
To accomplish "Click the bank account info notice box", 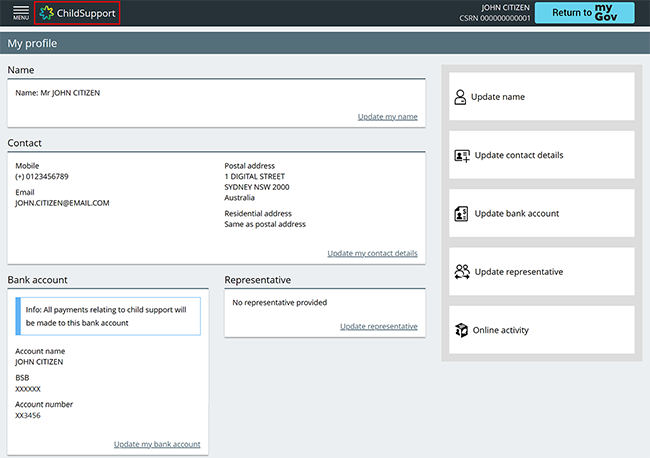I will [x=108, y=316].
